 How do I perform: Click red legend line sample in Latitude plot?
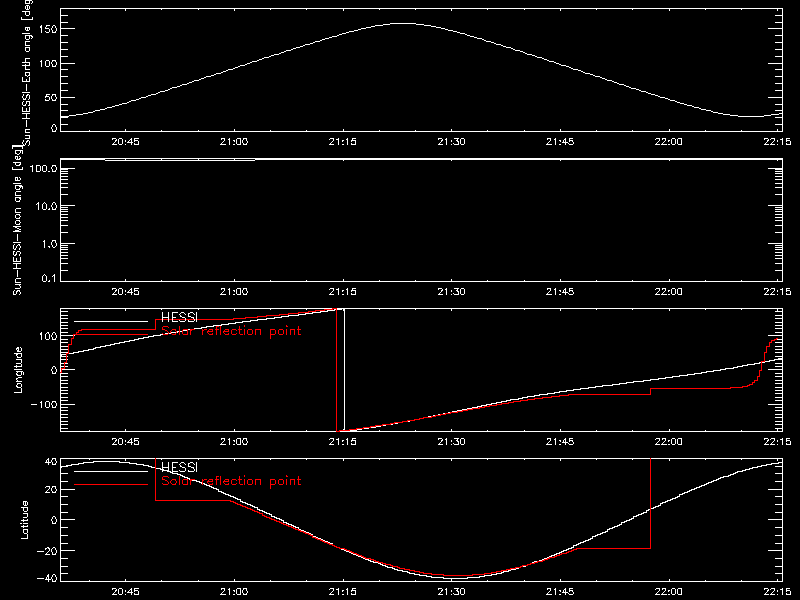click(x=111, y=485)
